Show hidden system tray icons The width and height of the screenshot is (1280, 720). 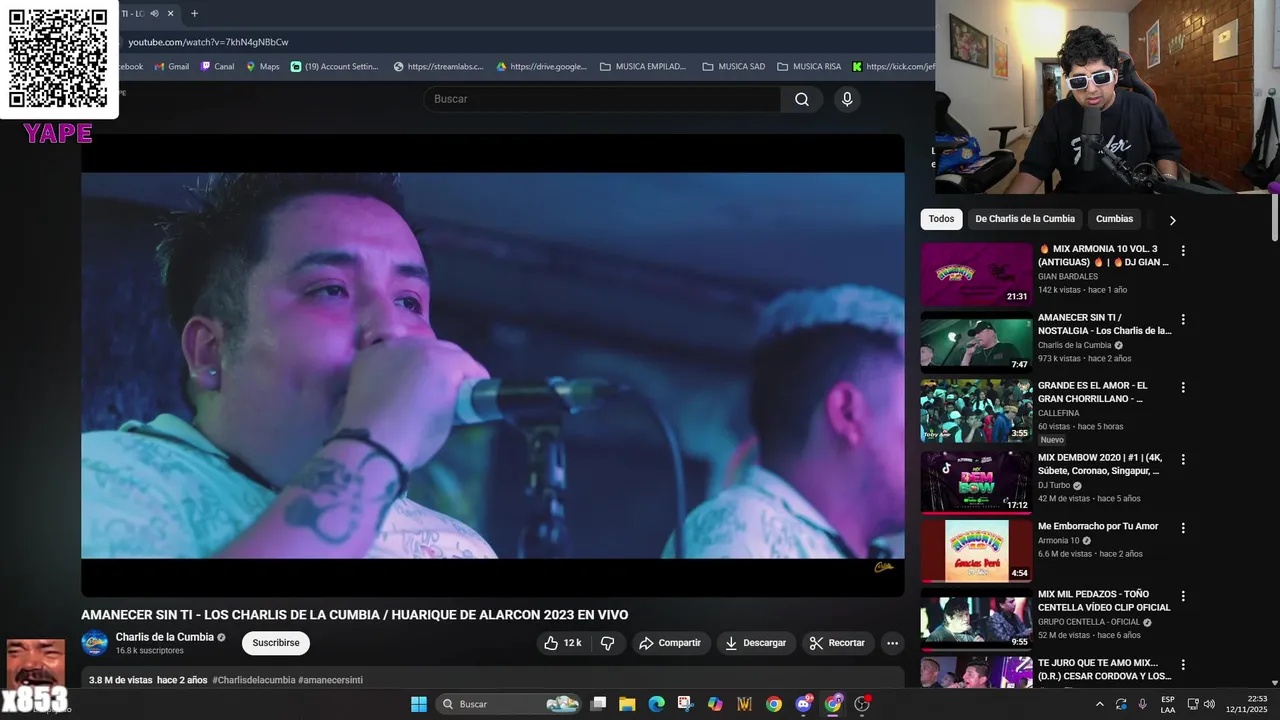point(1100,704)
